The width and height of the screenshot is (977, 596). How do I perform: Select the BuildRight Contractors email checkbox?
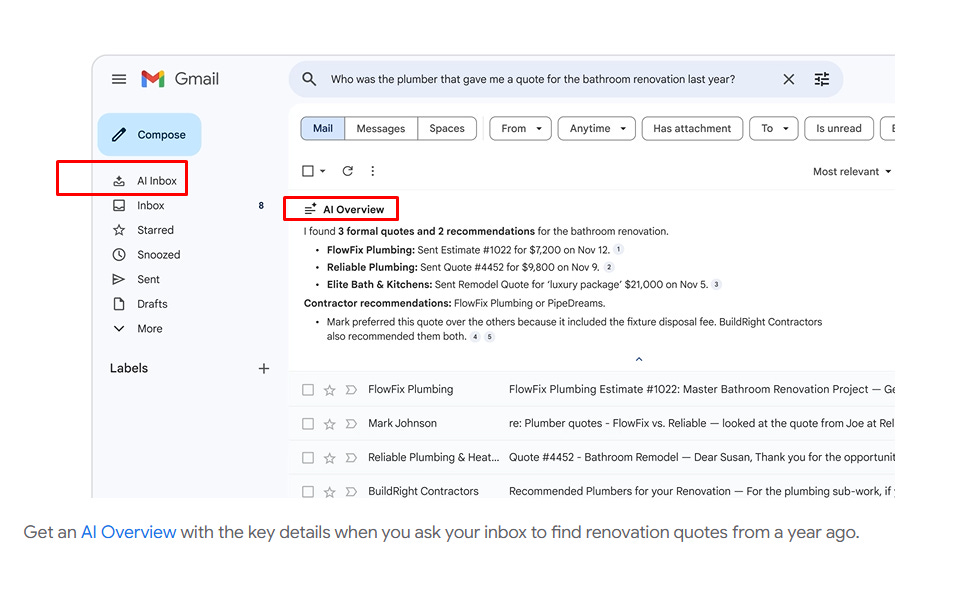[308, 492]
